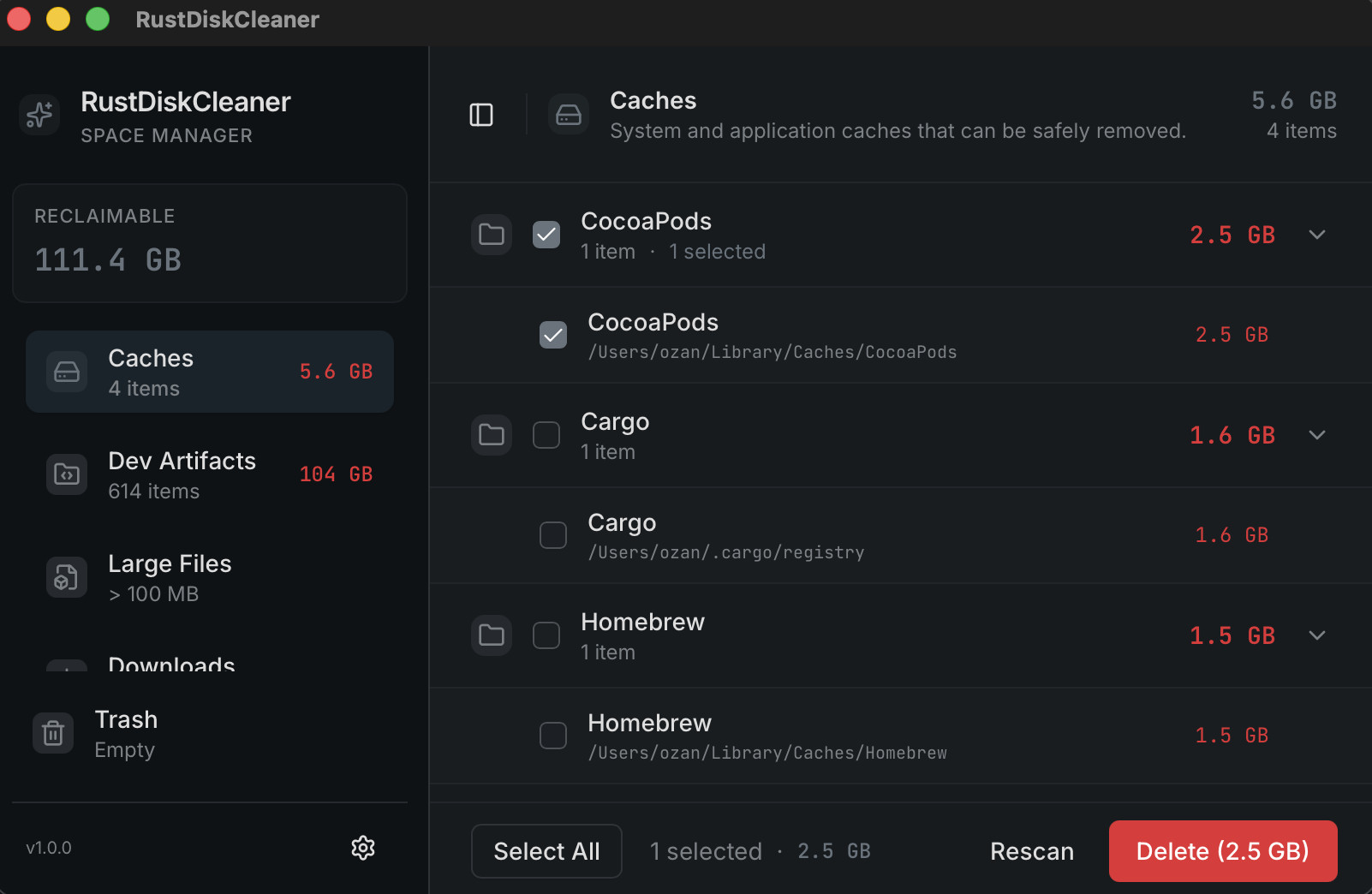
Task: Click the Homebrew group folder icon
Action: (492, 635)
